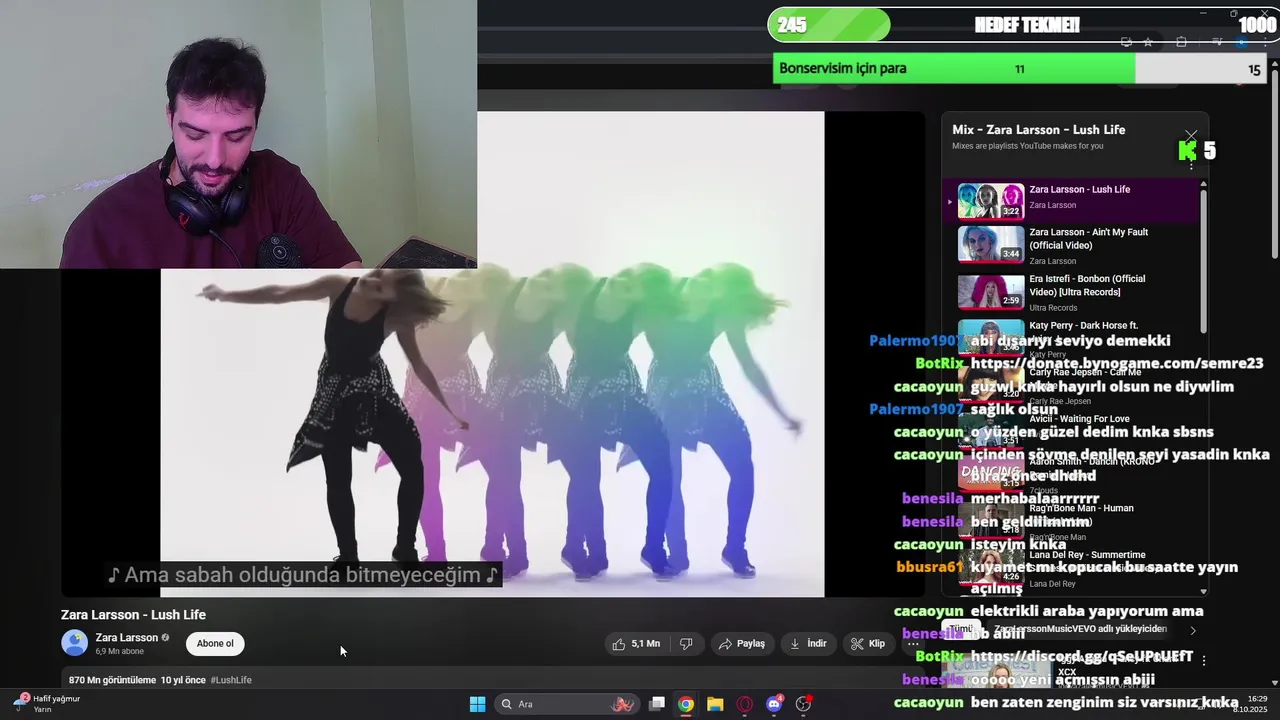Click the Mix - Zara Larsson - Lush Life title
1280x720 pixels.
1038,130
